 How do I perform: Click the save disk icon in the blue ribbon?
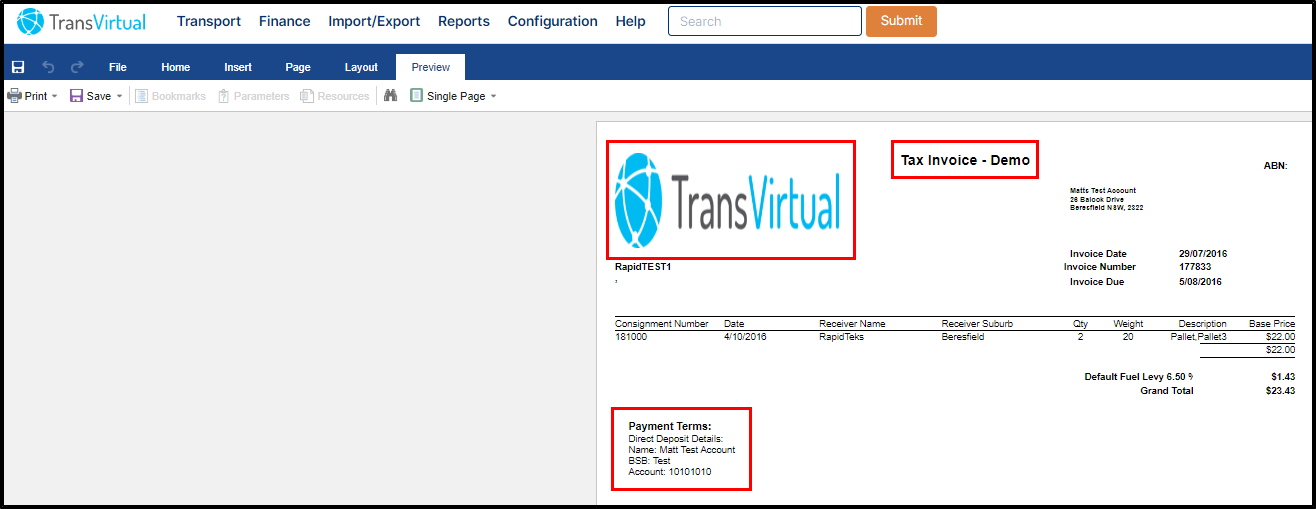18,67
